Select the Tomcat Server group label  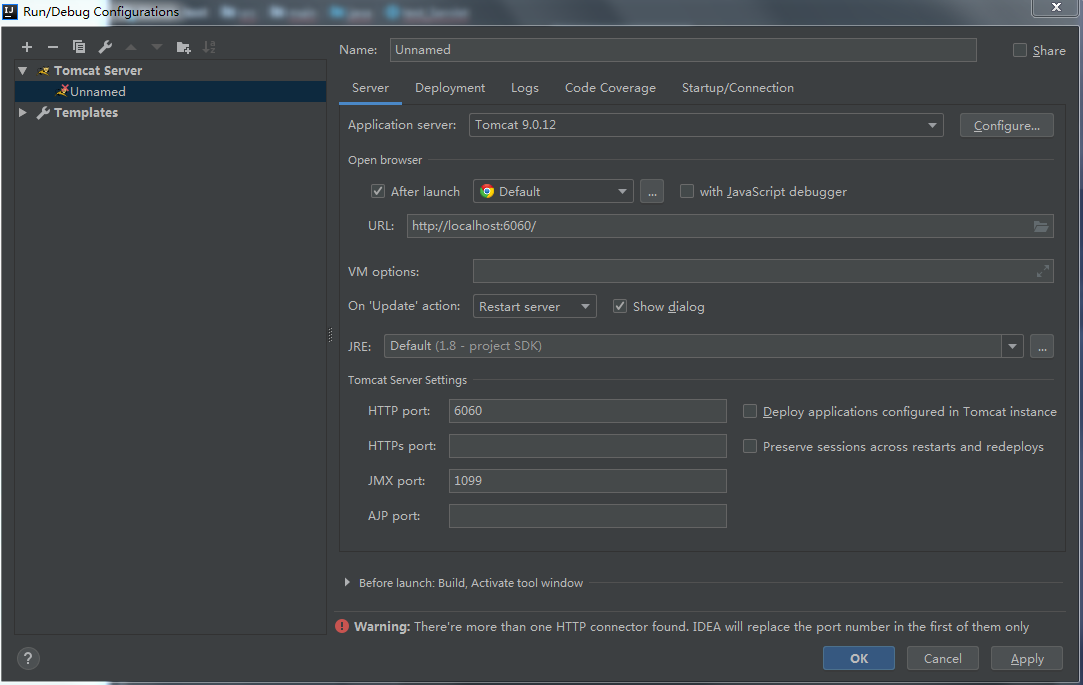pos(98,70)
